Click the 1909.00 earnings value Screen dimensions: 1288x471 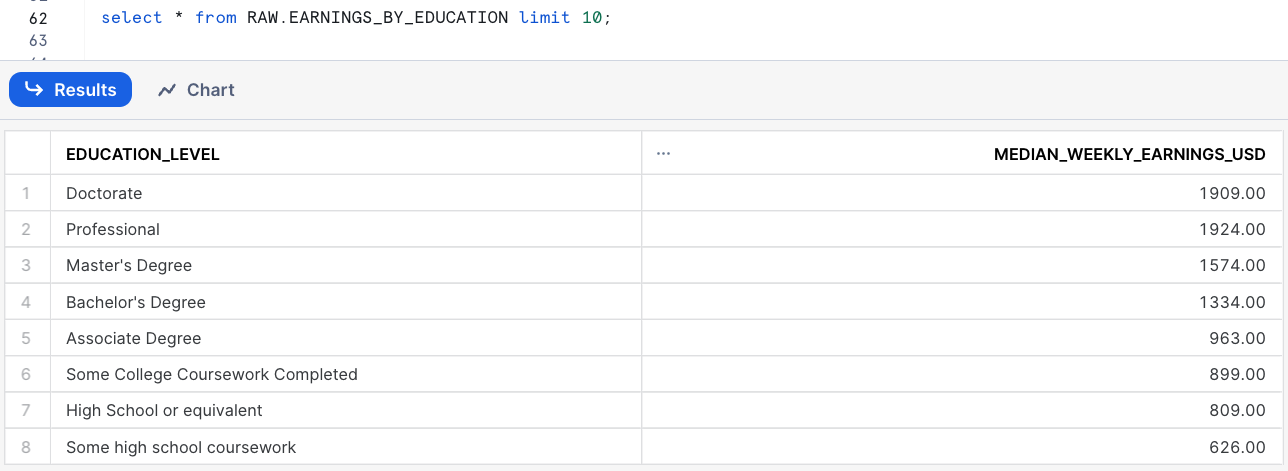tap(1232, 193)
